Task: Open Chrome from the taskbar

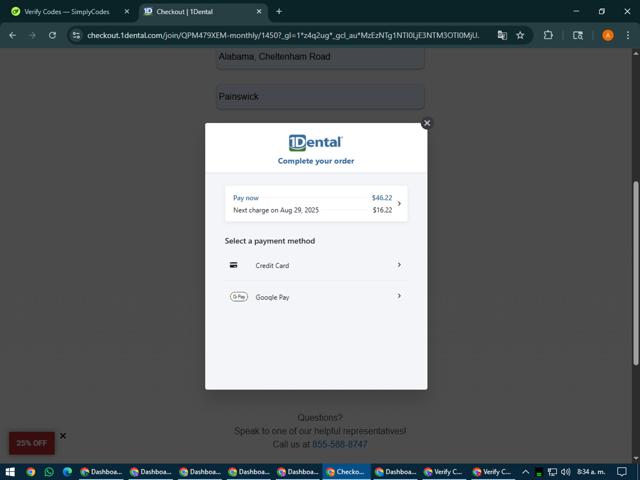Action: 31,472
